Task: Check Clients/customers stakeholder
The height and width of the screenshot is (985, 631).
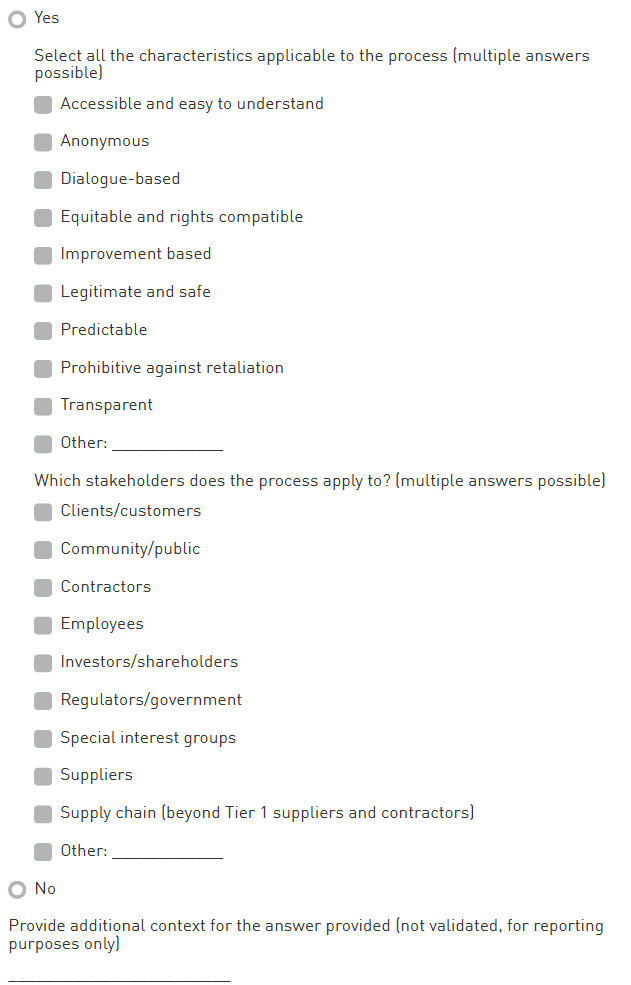Action: coord(43,512)
